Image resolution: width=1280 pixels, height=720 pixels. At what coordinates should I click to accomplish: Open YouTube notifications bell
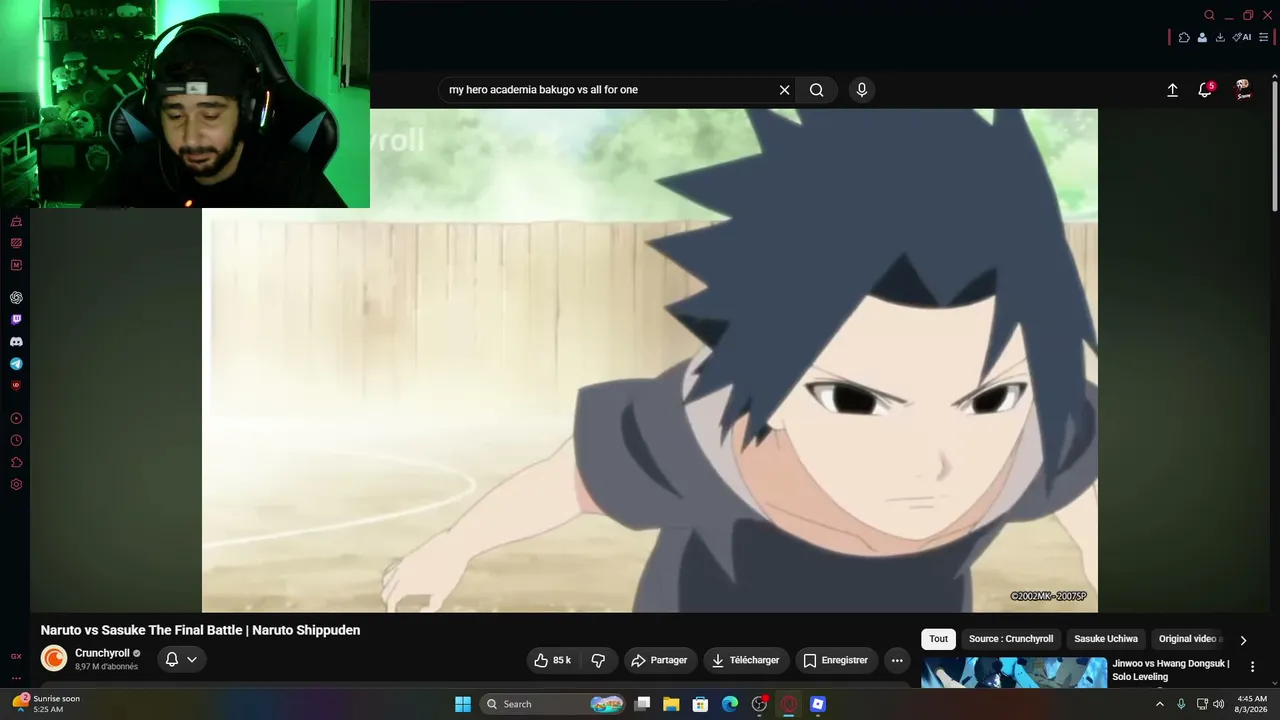[1206, 90]
